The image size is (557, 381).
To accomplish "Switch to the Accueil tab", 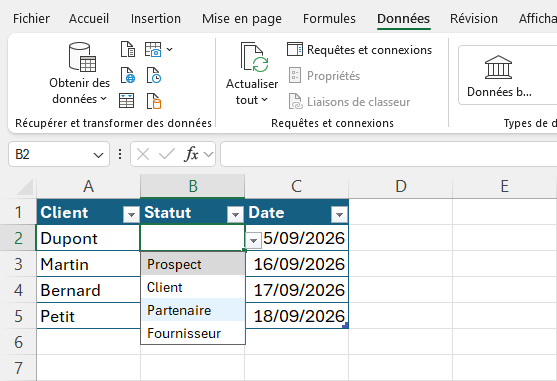I will 89,18.
